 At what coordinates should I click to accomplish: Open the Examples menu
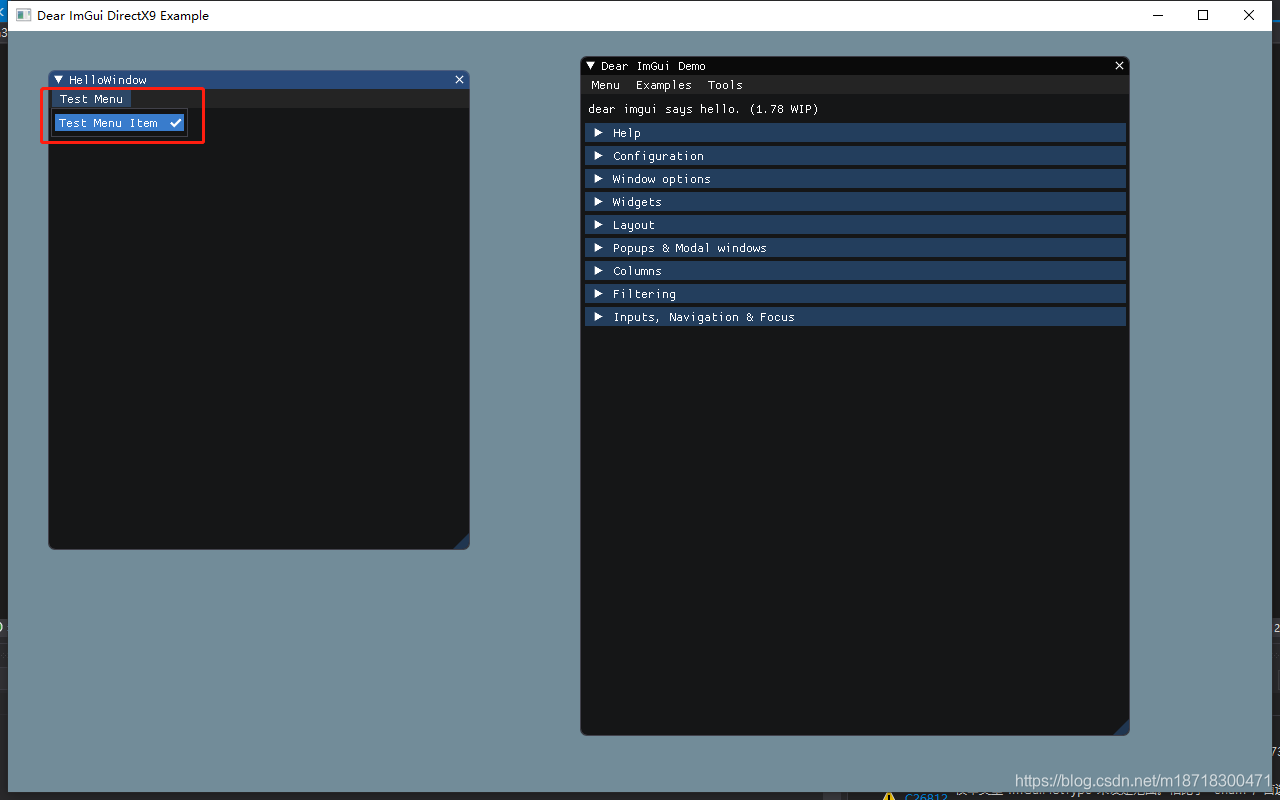(x=664, y=85)
